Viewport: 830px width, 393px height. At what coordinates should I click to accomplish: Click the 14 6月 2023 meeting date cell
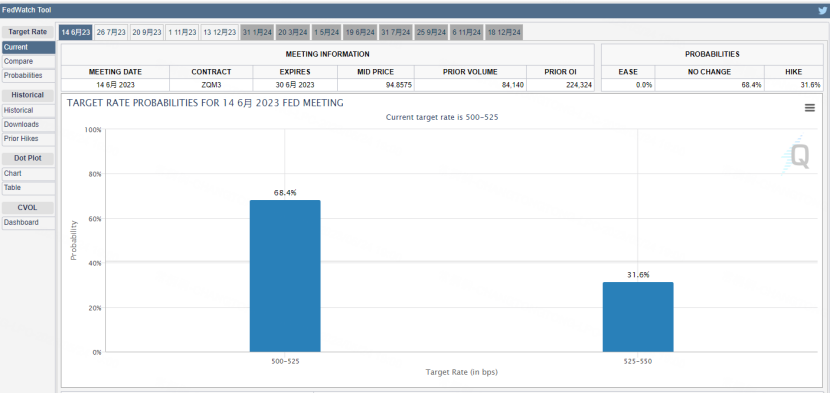115,85
